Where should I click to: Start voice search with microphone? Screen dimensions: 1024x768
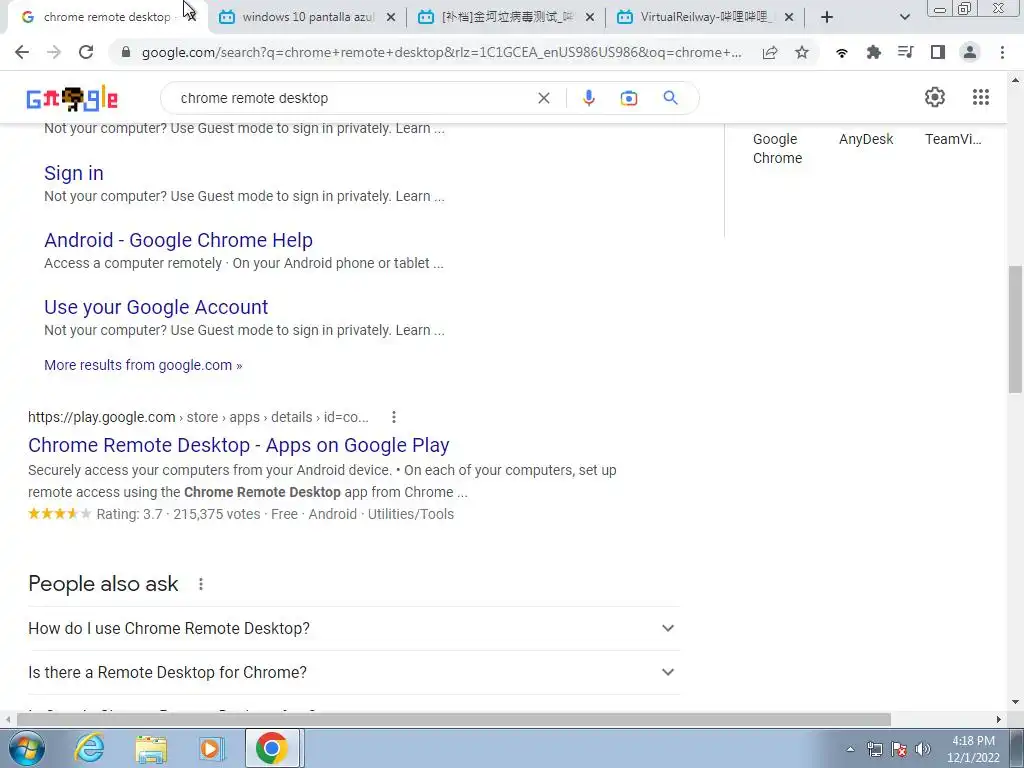[588, 98]
